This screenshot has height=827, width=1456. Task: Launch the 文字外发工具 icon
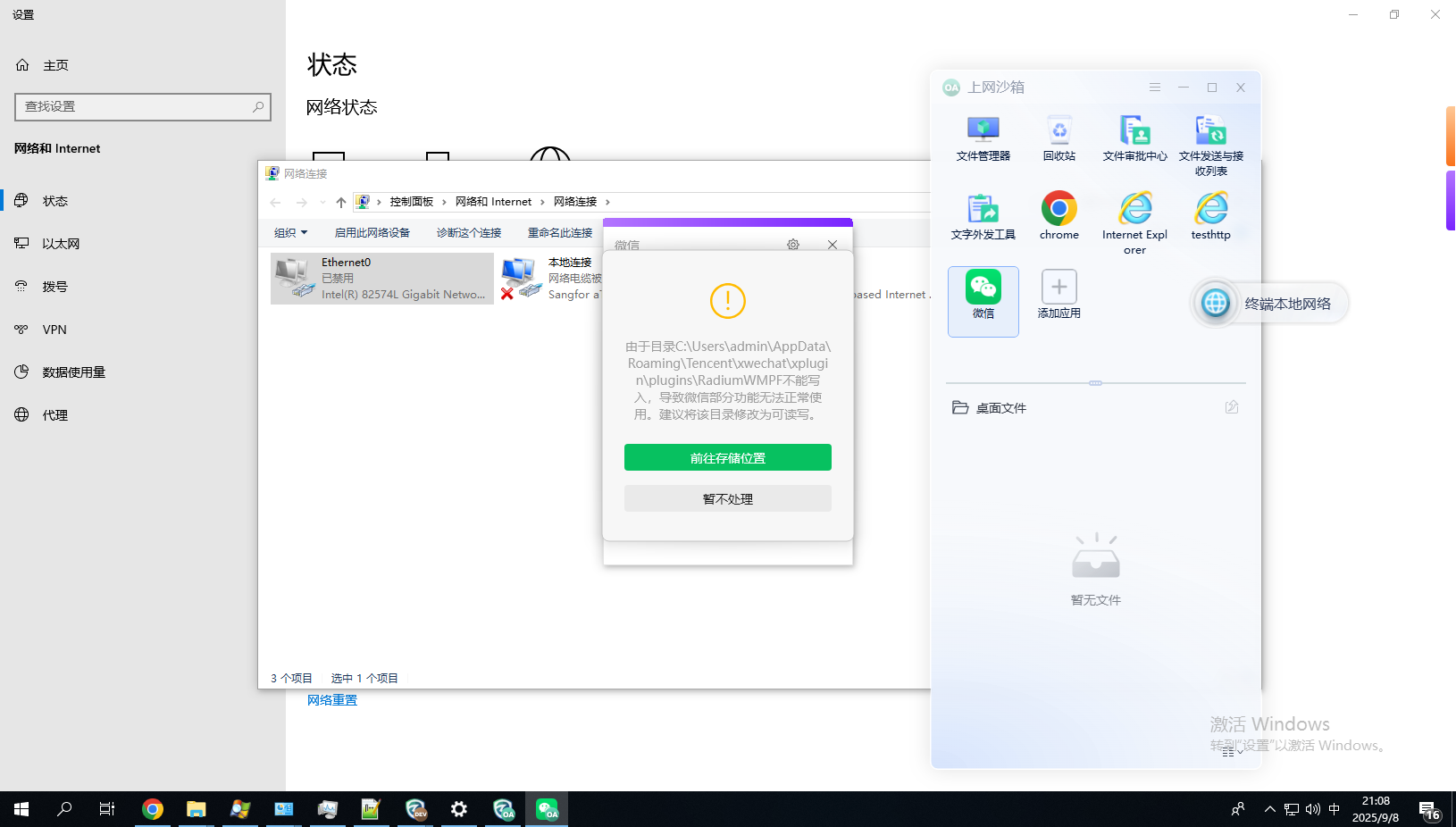983,210
